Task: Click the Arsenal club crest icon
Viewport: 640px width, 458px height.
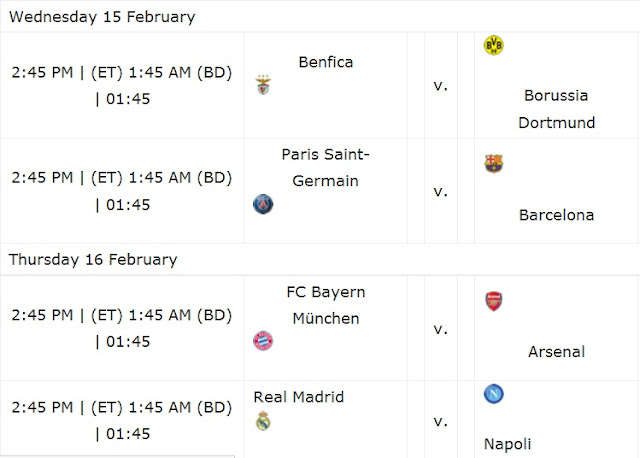Action: click(493, 301)
